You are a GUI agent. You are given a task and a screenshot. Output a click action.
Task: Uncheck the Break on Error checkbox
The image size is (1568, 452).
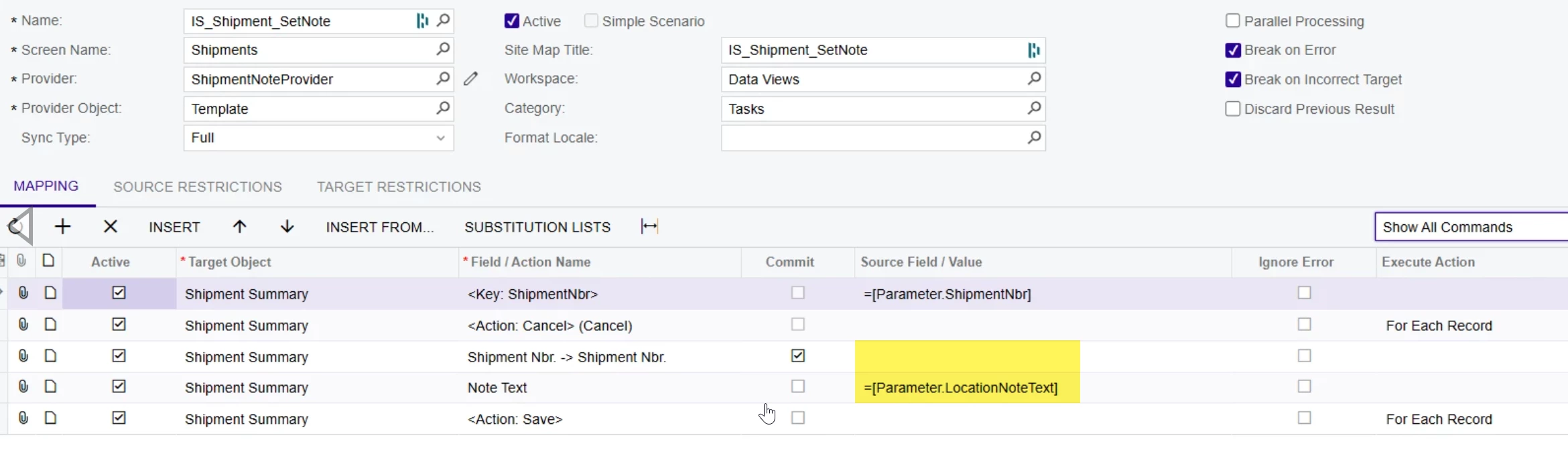click(1232, 50)
